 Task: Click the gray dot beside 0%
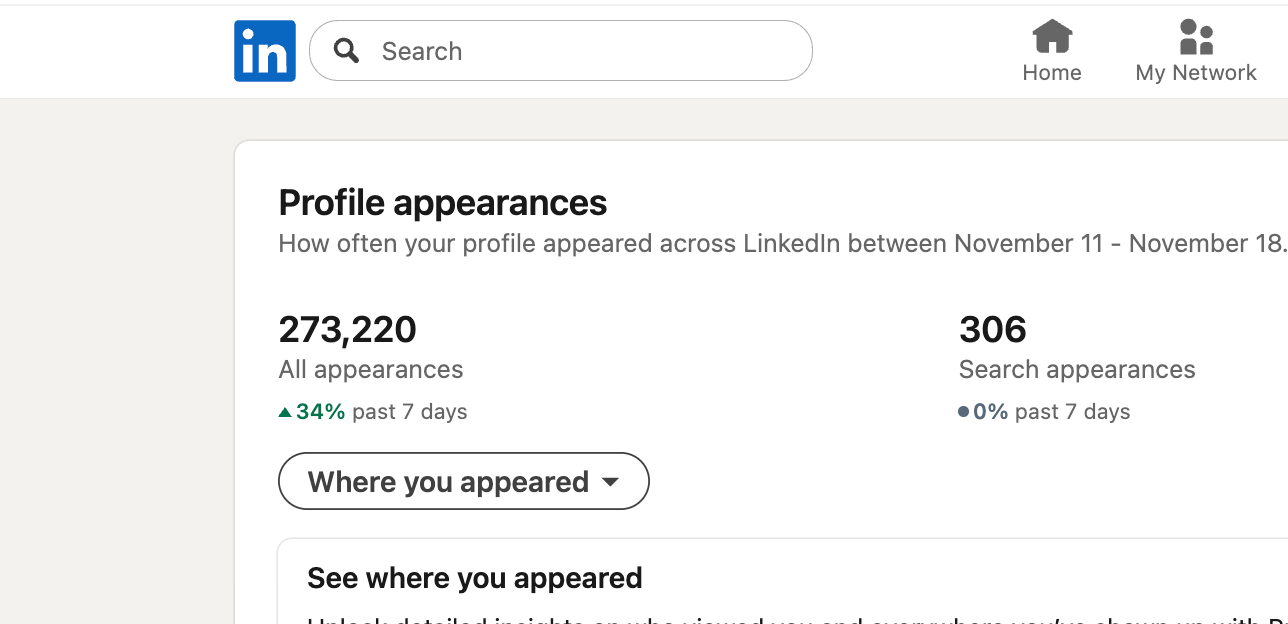click(963, 412)
